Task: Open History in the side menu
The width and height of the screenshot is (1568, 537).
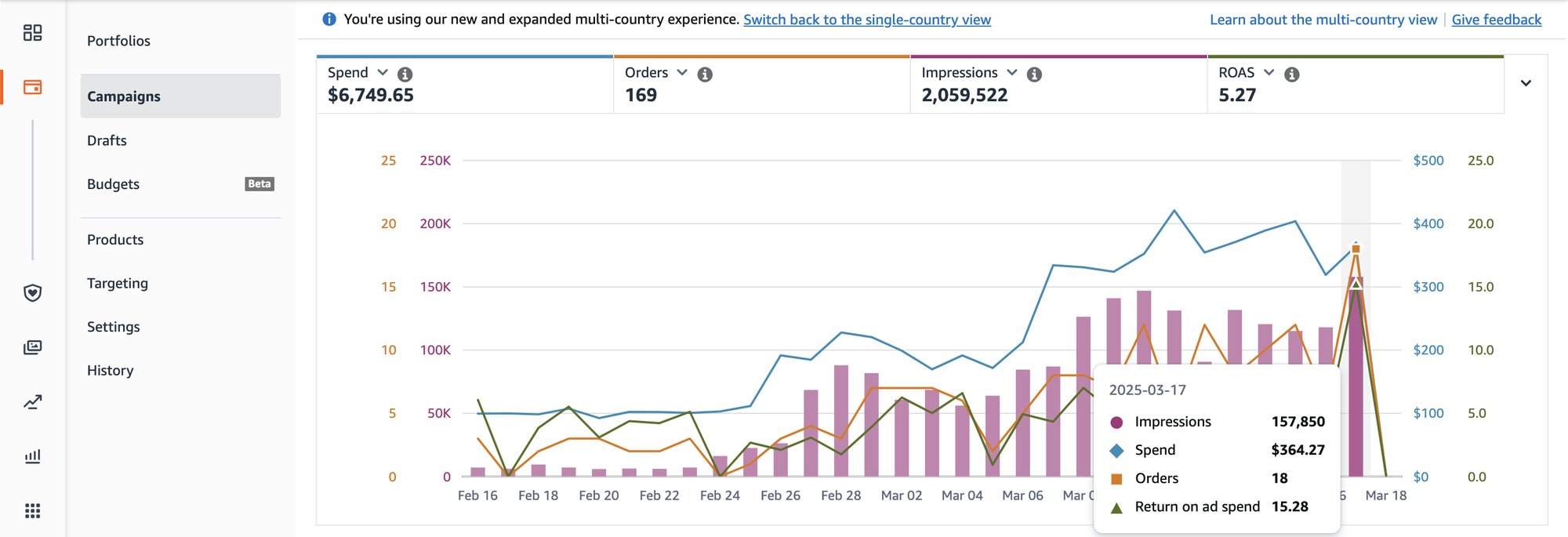Action: (x=111, y=371)
